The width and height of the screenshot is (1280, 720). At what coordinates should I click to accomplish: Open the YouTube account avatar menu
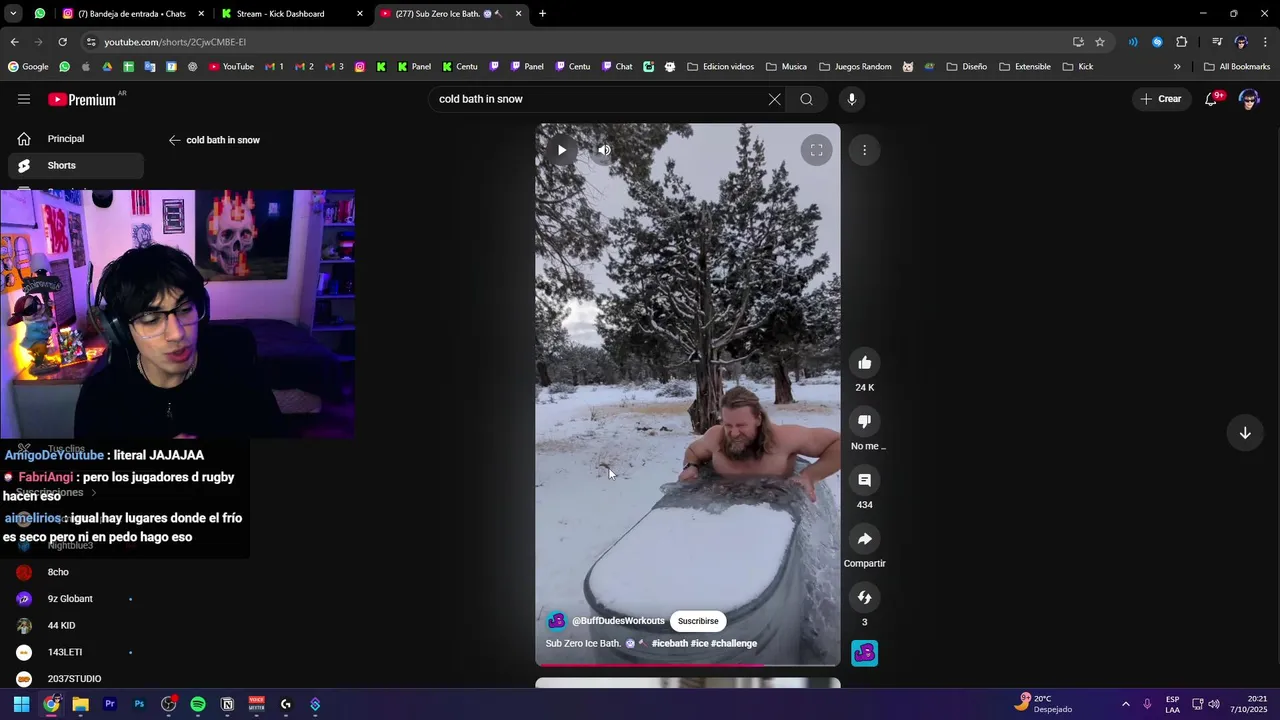(x=1248, y=99)
